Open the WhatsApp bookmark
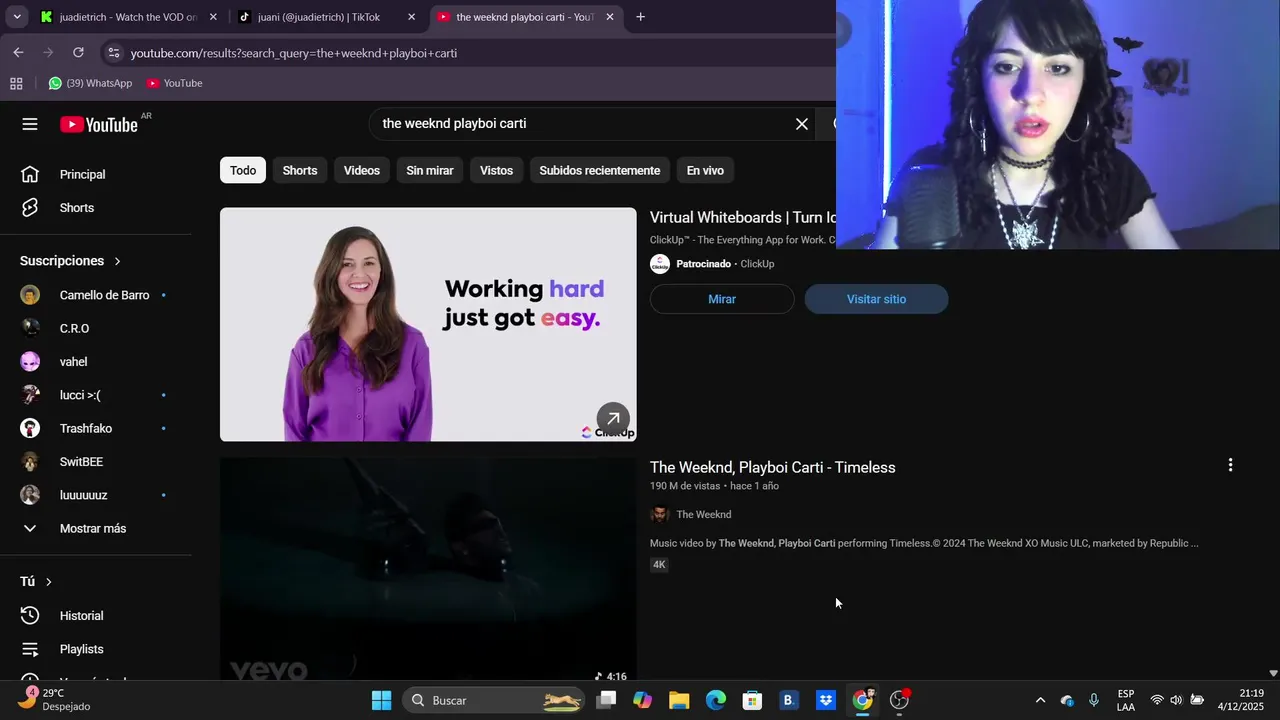1280x720 pixels. (90, 83)
